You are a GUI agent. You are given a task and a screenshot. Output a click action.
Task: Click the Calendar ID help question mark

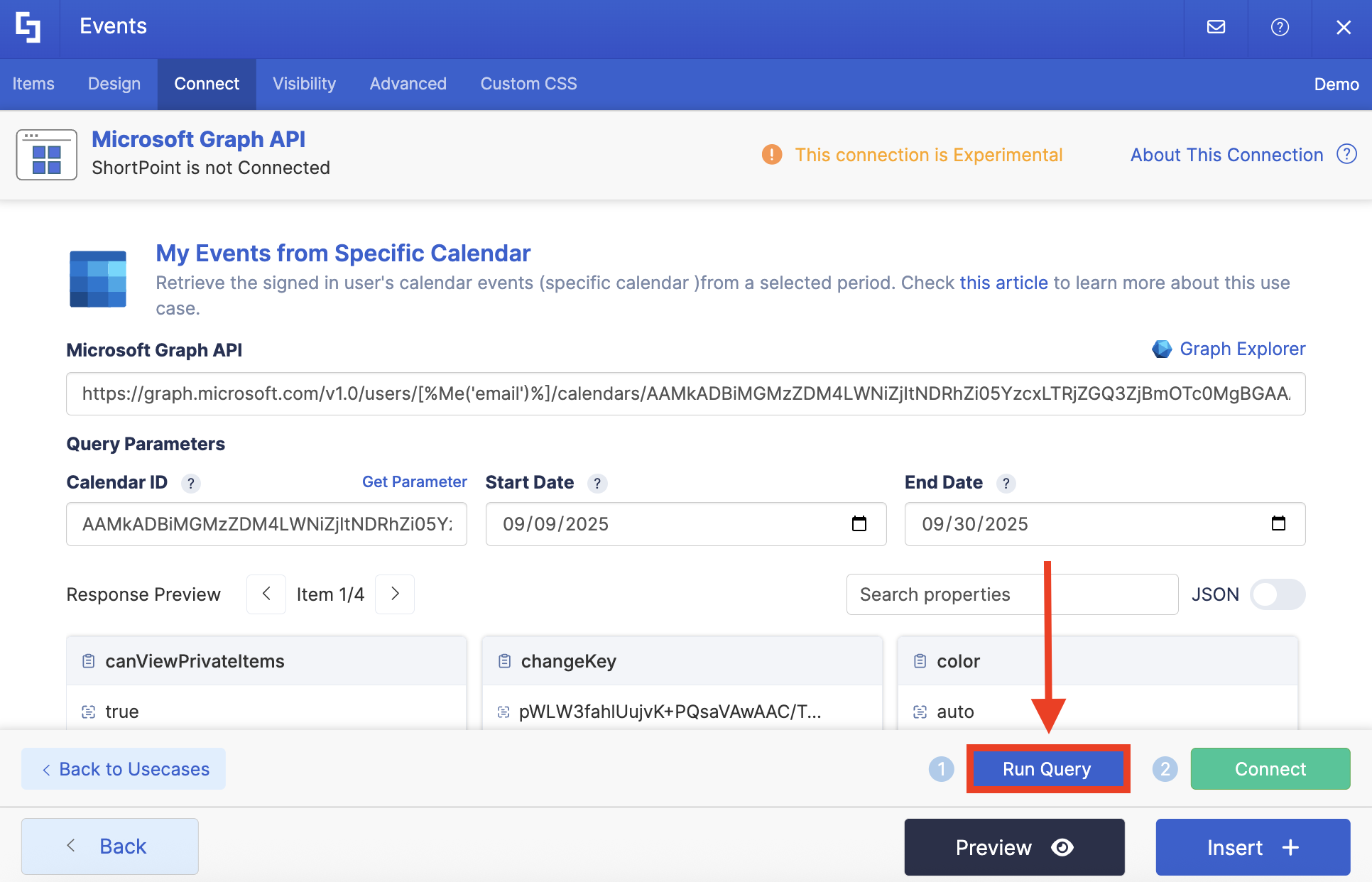tap(190, 484)
